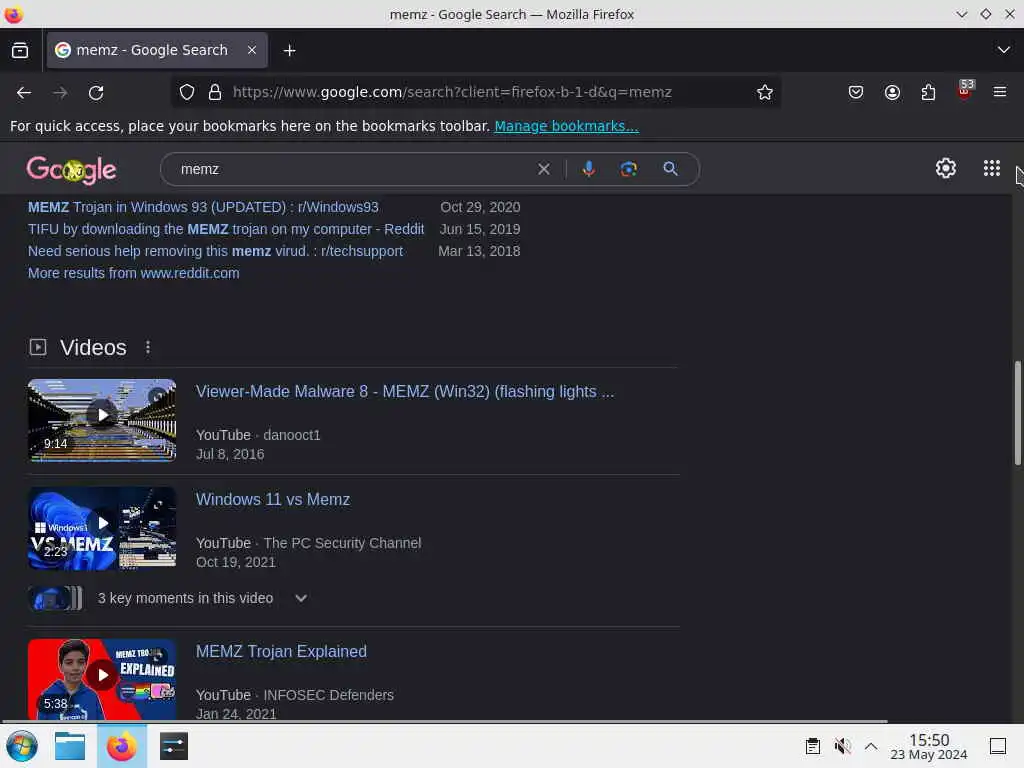1024x768 pixels.
Task: Submit search with the magnifier icon
Action: [x=670, y=169]
